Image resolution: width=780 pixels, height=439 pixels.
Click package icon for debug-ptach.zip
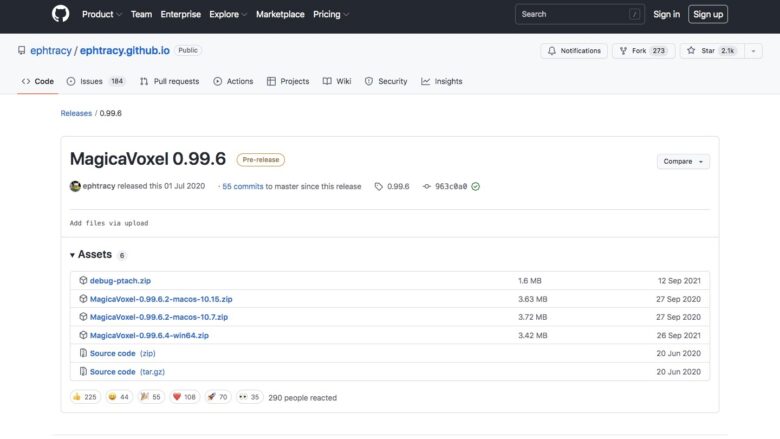83,280
